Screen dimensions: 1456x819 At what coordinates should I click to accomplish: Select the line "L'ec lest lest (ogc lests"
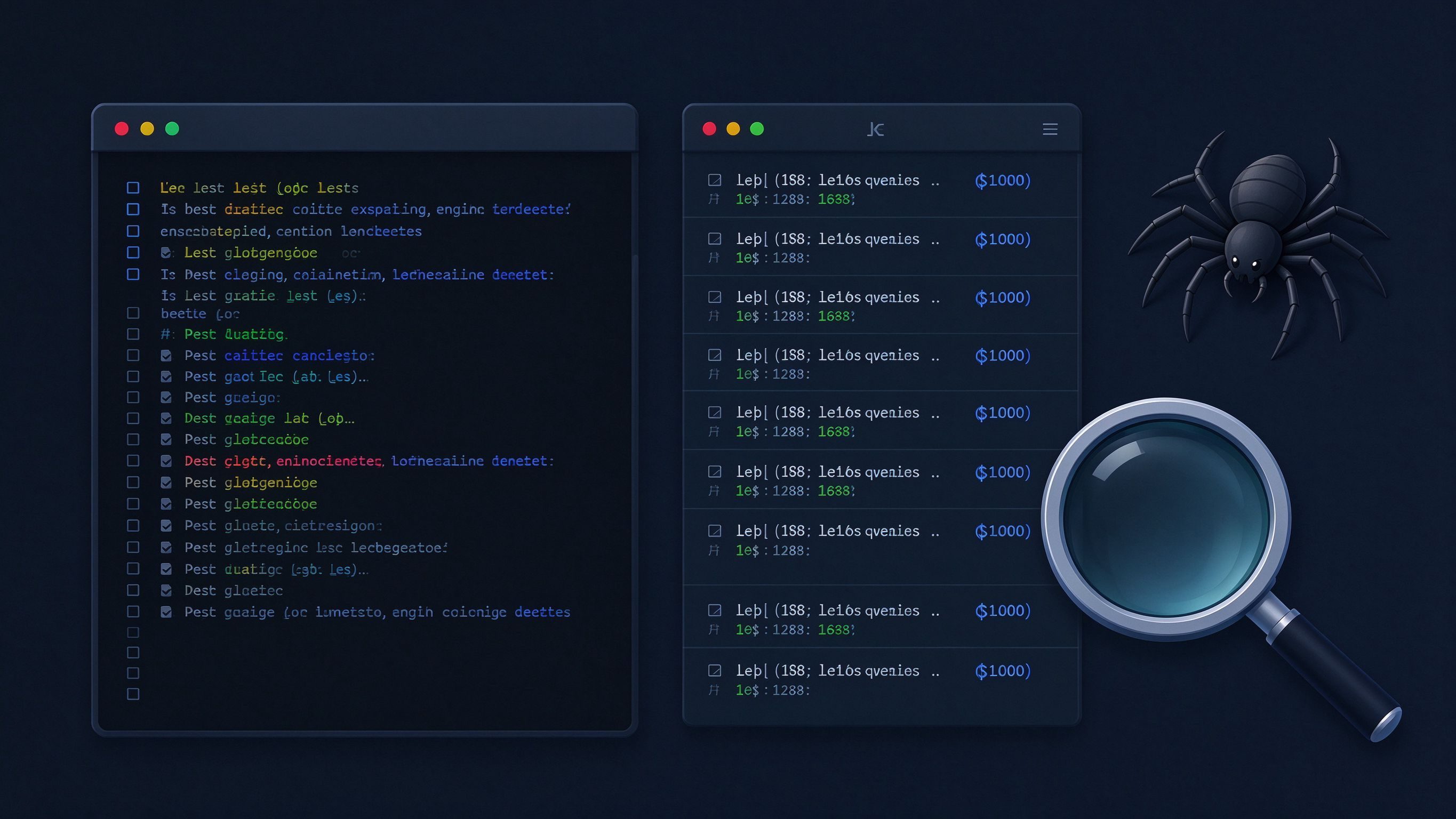coord(259,188)
